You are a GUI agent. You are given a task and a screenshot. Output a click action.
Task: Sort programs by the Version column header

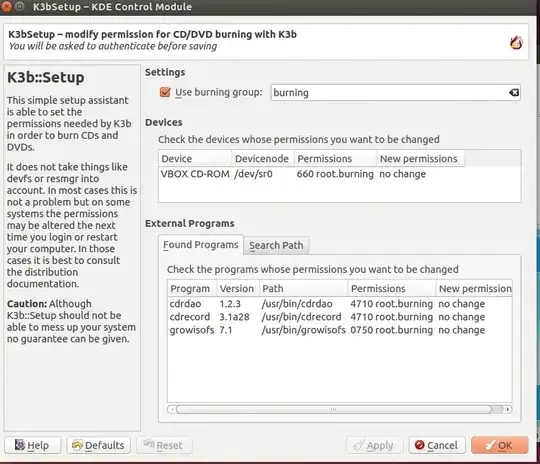tap(237, 288)
